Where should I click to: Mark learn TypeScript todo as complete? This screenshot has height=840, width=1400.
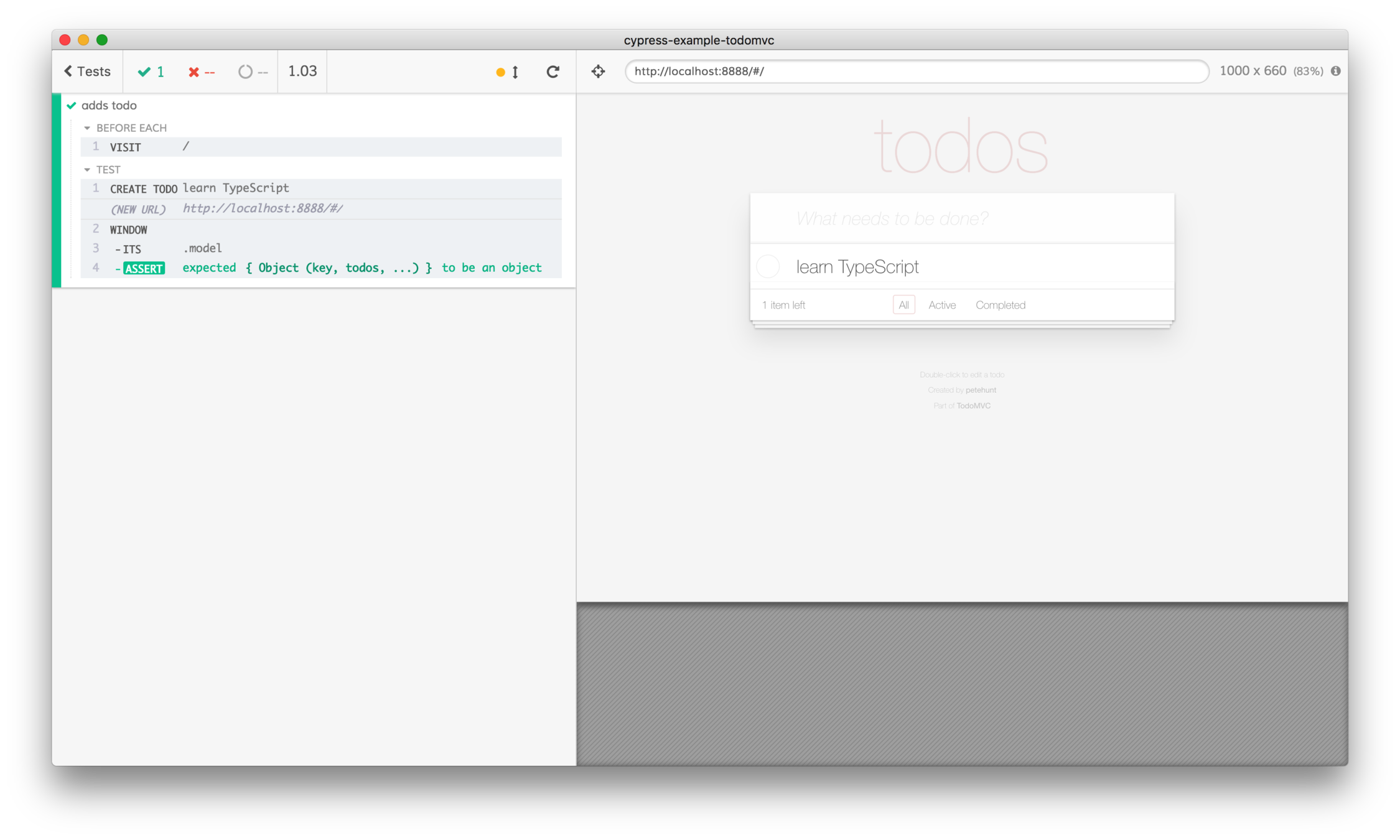(x=768, y=266)
